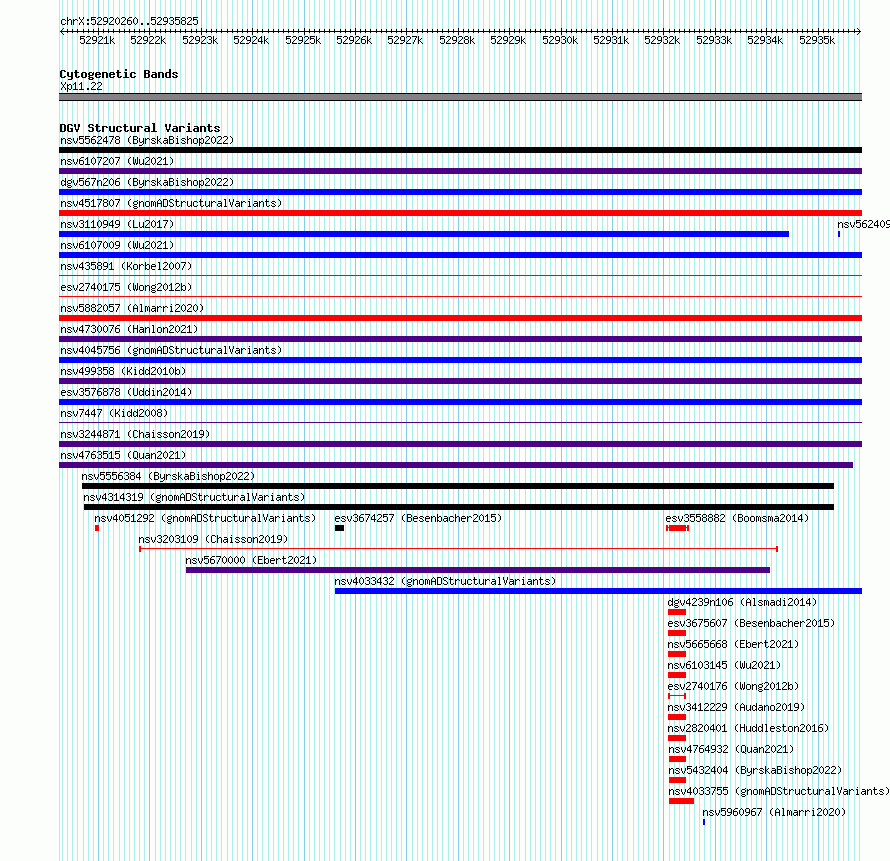Select the esv2740176 (Wong2012b) variant label
The image size is (890, 861).
click(733, 686)
